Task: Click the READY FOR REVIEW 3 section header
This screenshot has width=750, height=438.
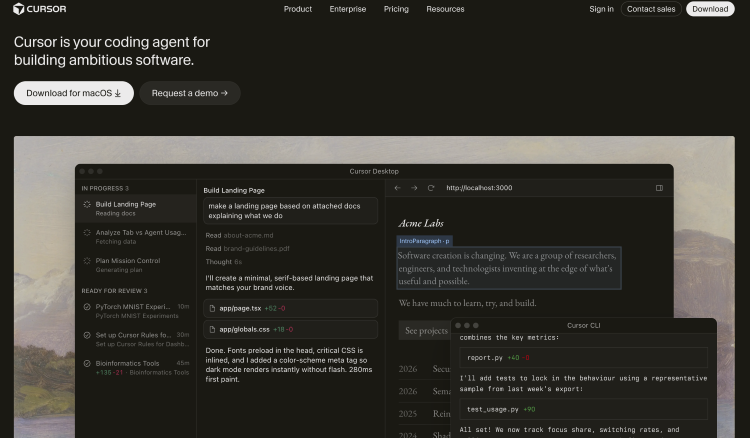Action: pos(114,291)
